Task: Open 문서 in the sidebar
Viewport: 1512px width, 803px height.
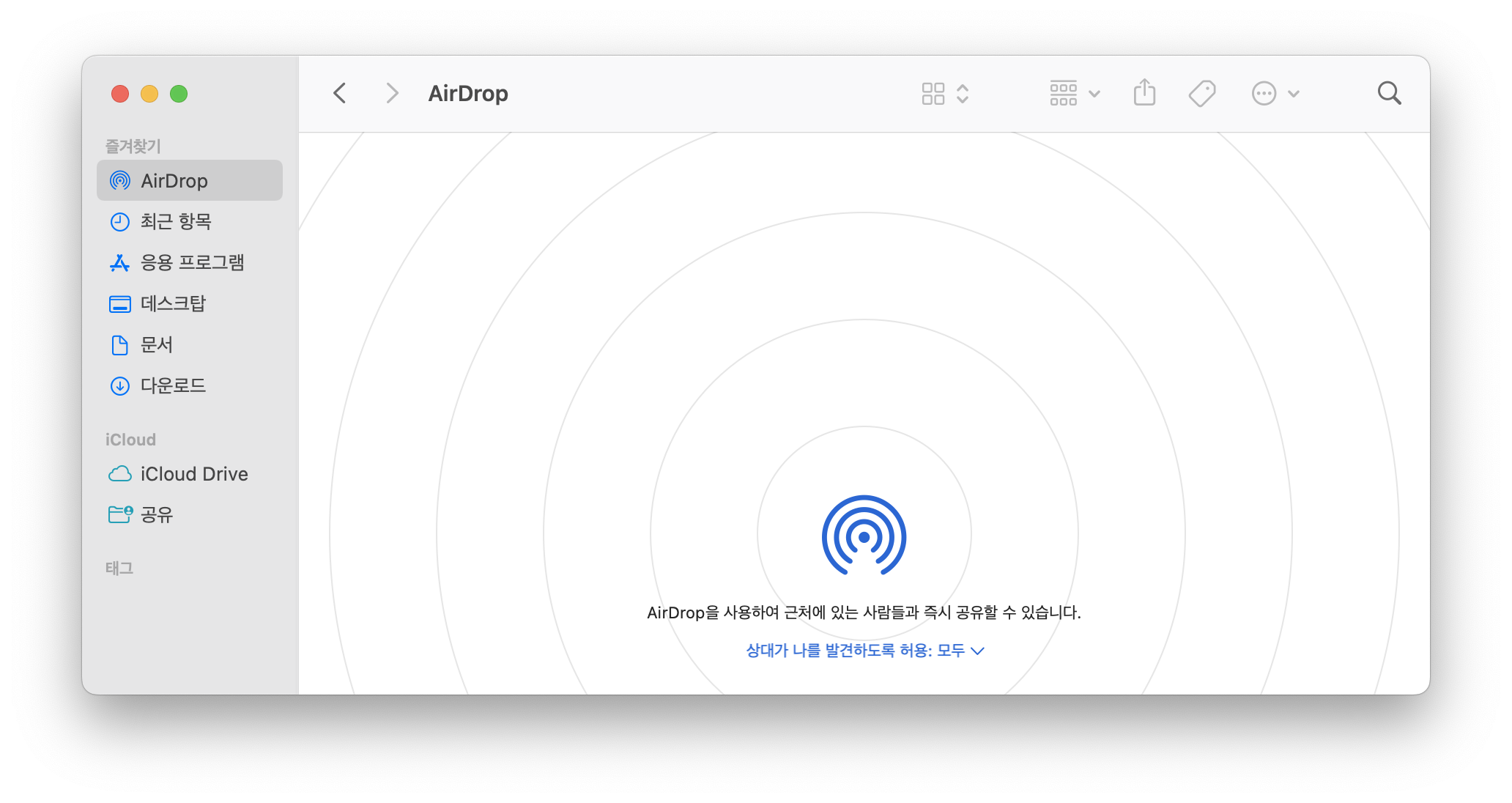Action: tap(156, 344)
